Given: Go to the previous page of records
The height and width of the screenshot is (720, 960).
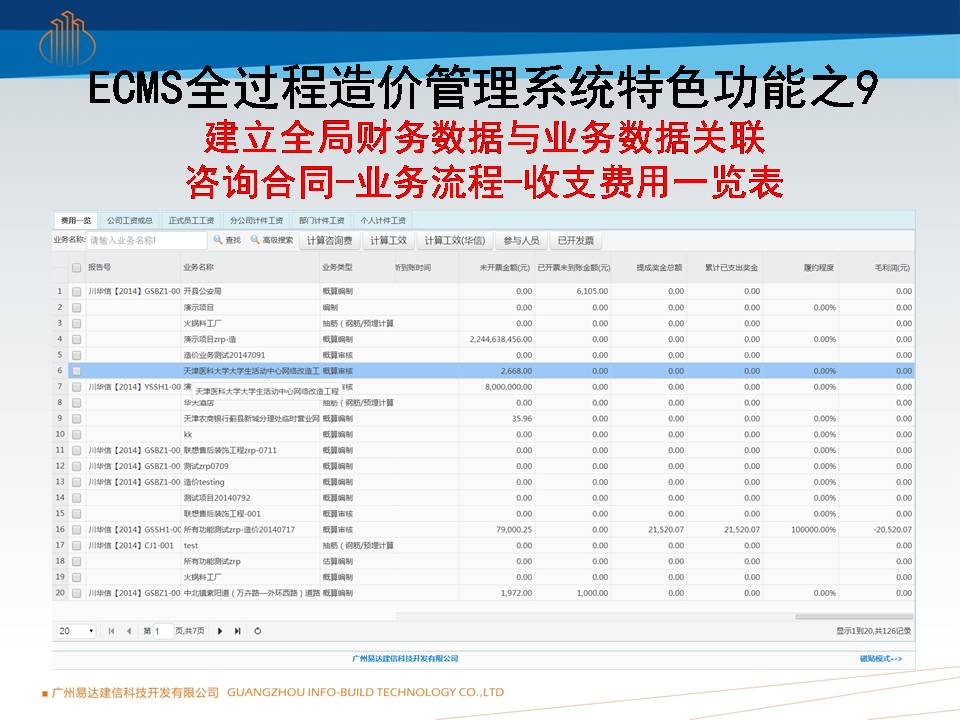Looking at the screenshot, I should [129, 631].
